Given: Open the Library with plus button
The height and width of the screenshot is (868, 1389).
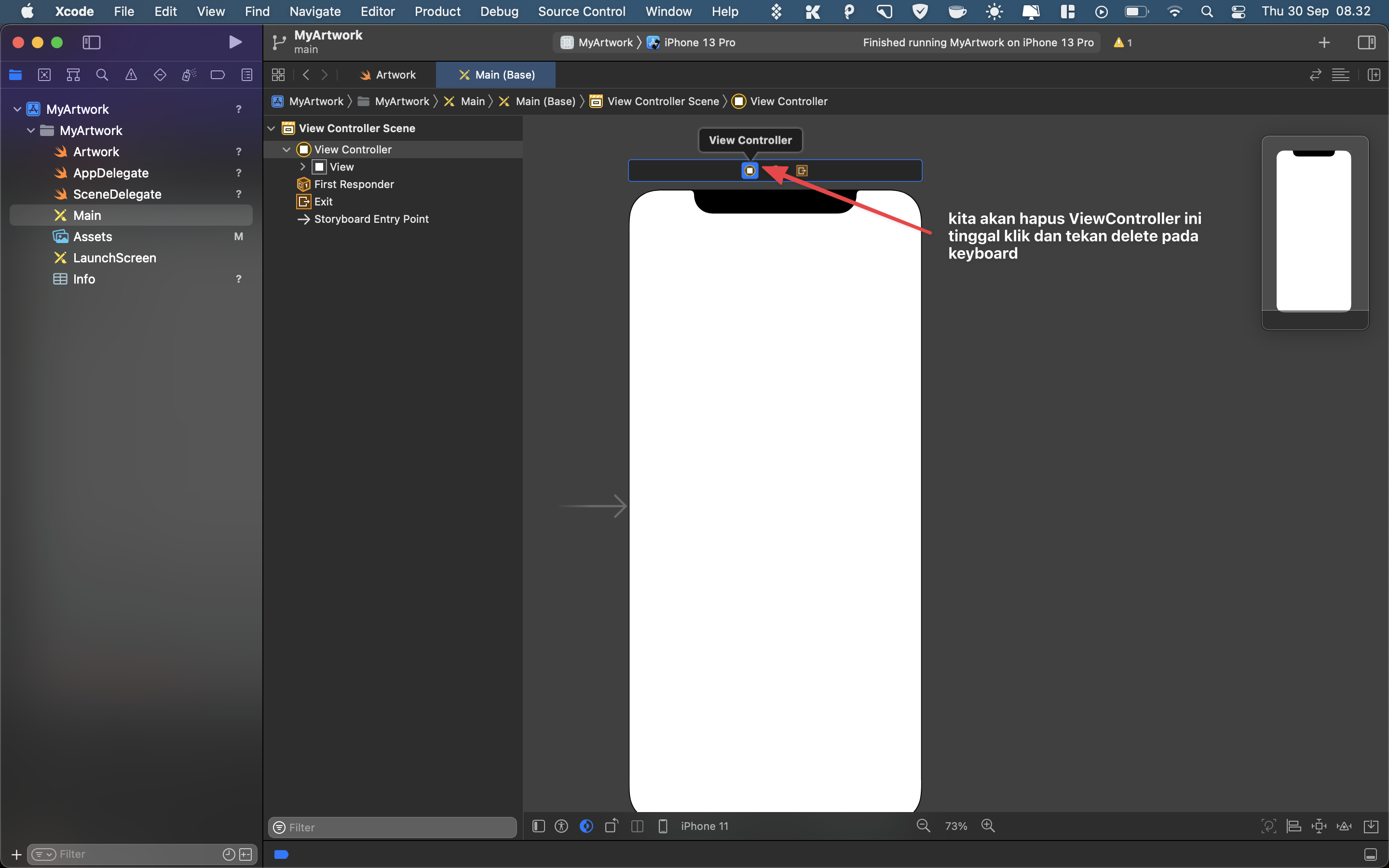Looking at the screenshot, I should [1323, 42].
